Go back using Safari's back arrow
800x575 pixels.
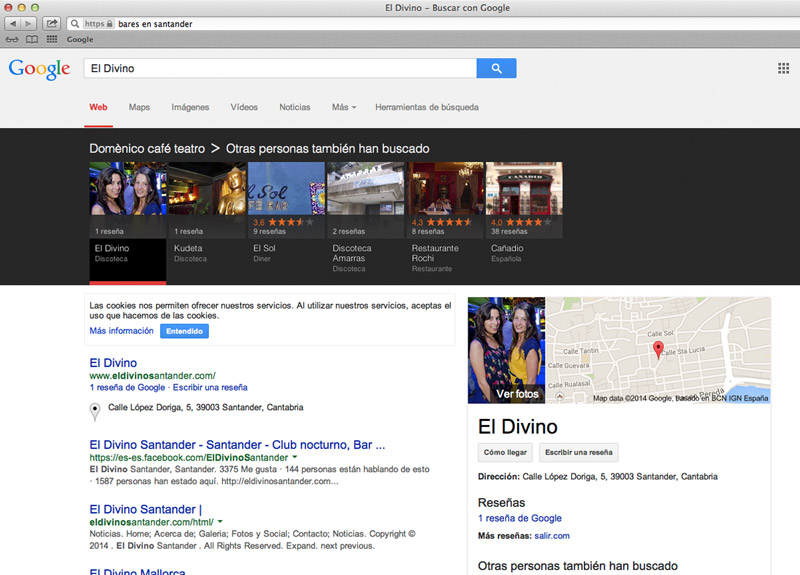click(x=14, y=23)
